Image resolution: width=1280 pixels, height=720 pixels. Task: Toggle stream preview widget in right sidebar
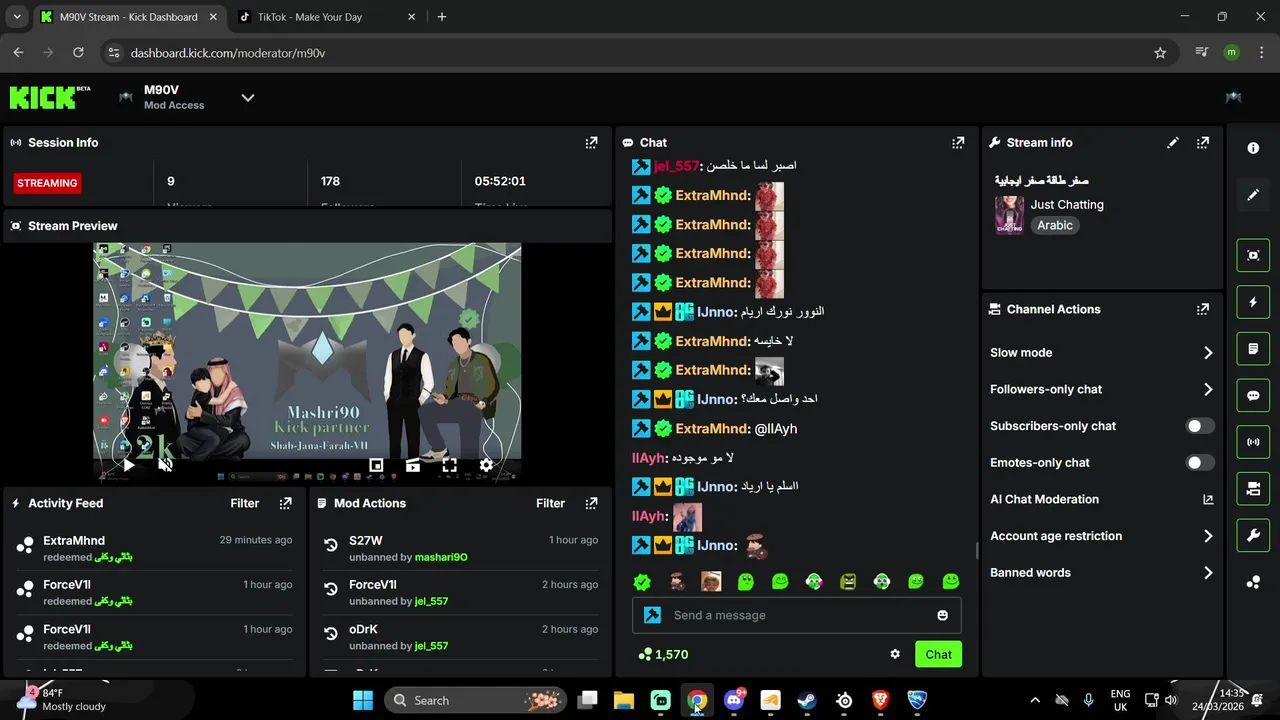pyautogui.click(x=1253, y=255)
